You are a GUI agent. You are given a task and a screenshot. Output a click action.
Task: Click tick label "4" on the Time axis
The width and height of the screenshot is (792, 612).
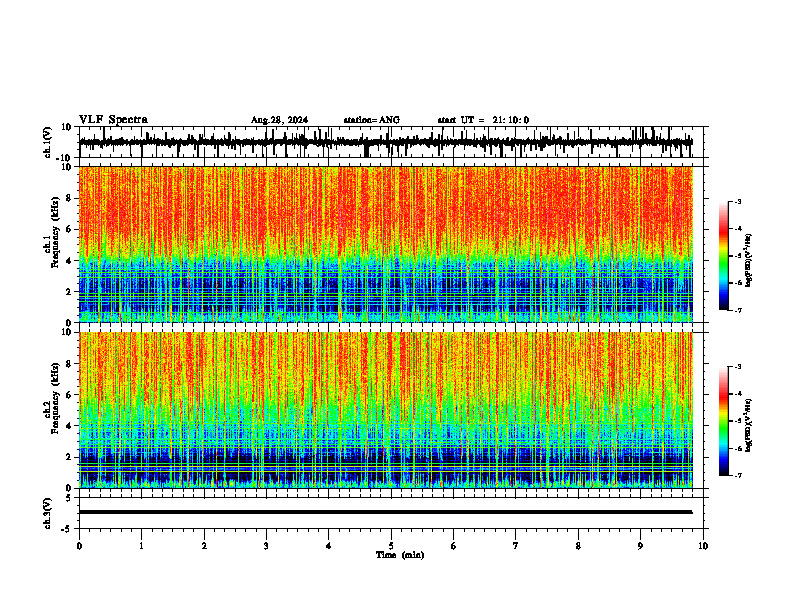click(x=329, y=546)
